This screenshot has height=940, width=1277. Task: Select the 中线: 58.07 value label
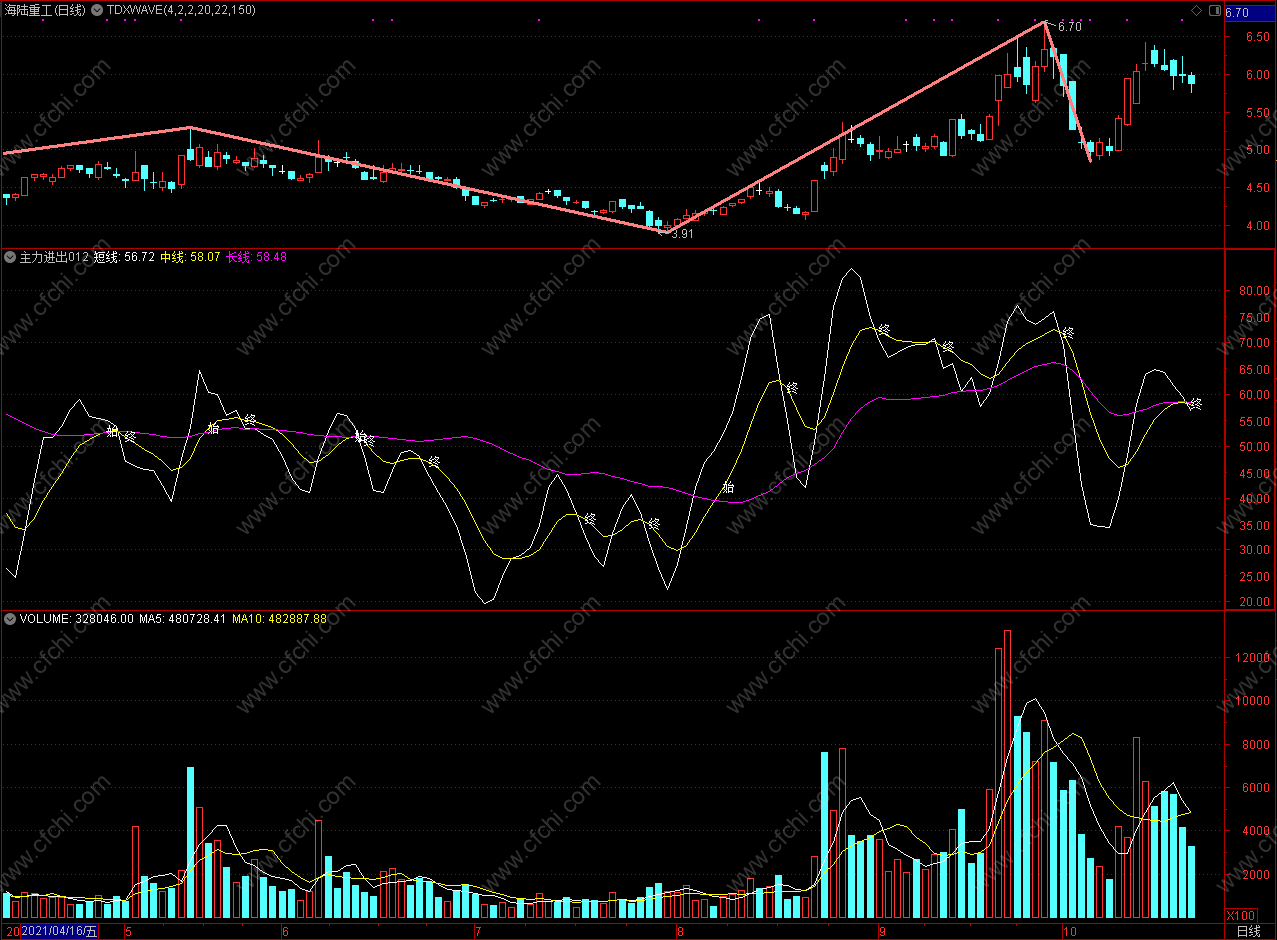pyautogui.click(x=190, y=257)
